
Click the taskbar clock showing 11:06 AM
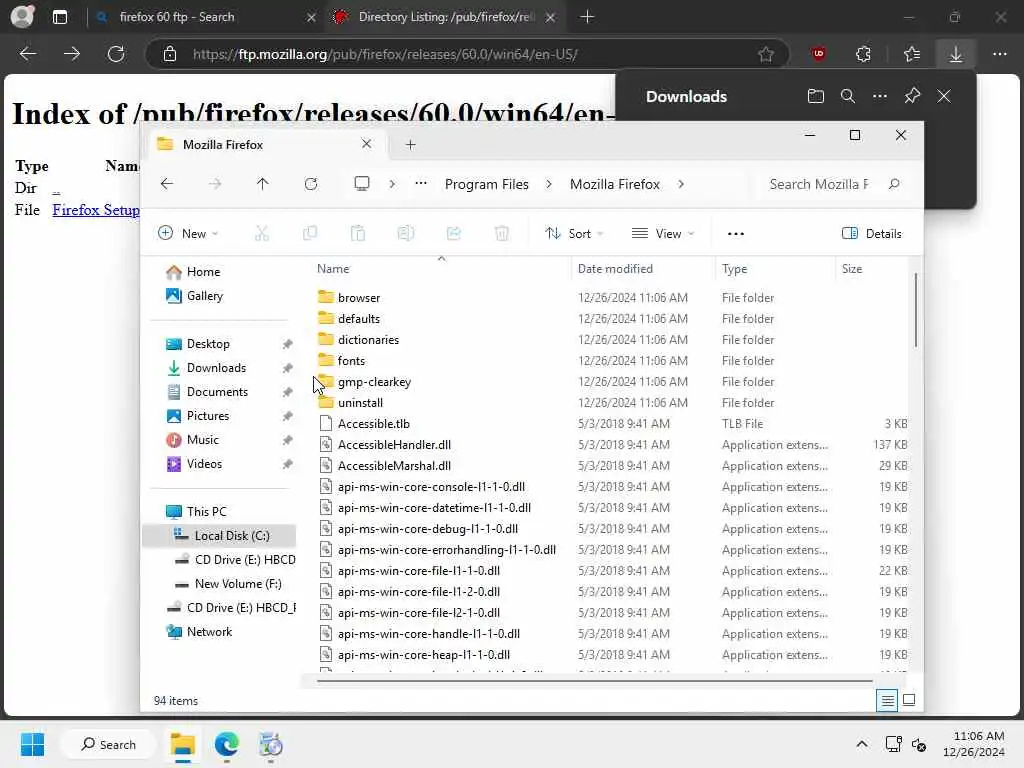[974, 744]
